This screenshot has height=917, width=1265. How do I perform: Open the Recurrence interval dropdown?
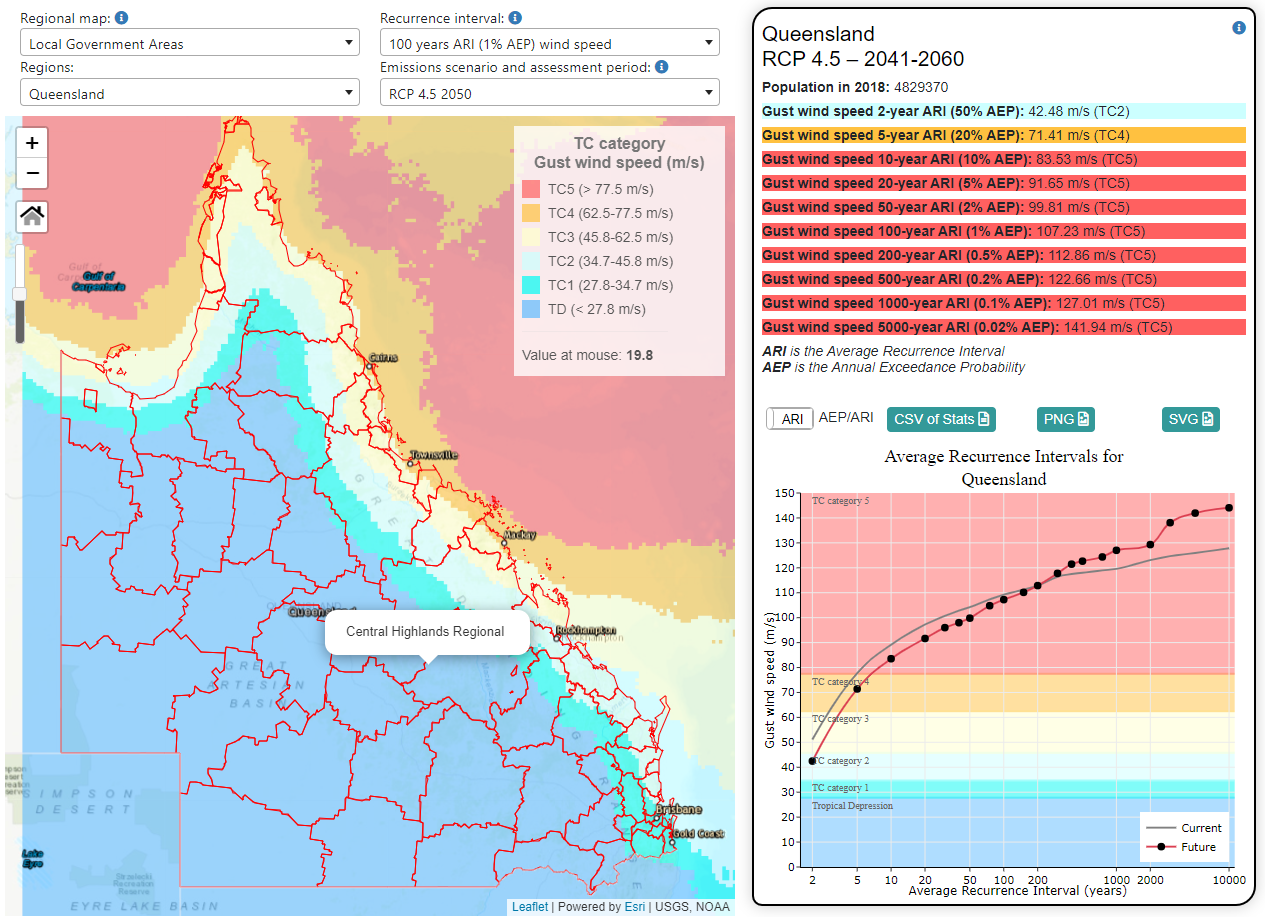click(549, 44)
